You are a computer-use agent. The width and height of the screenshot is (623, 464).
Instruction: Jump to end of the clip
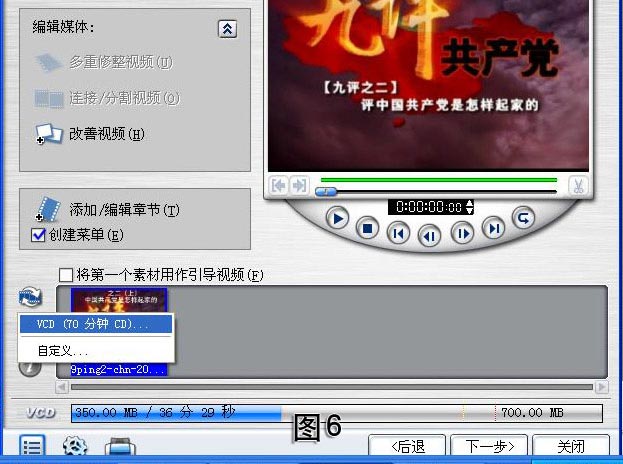[493, 229]
